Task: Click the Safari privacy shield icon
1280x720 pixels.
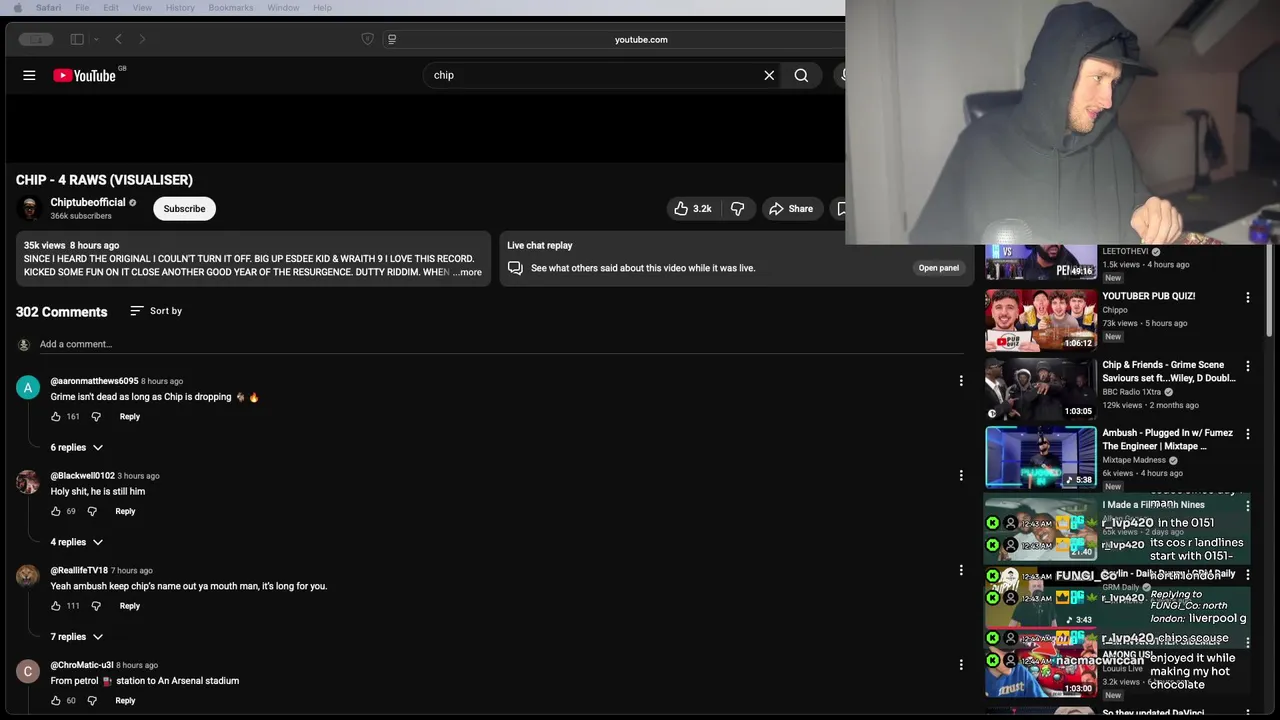Action: tap(367, 39)
